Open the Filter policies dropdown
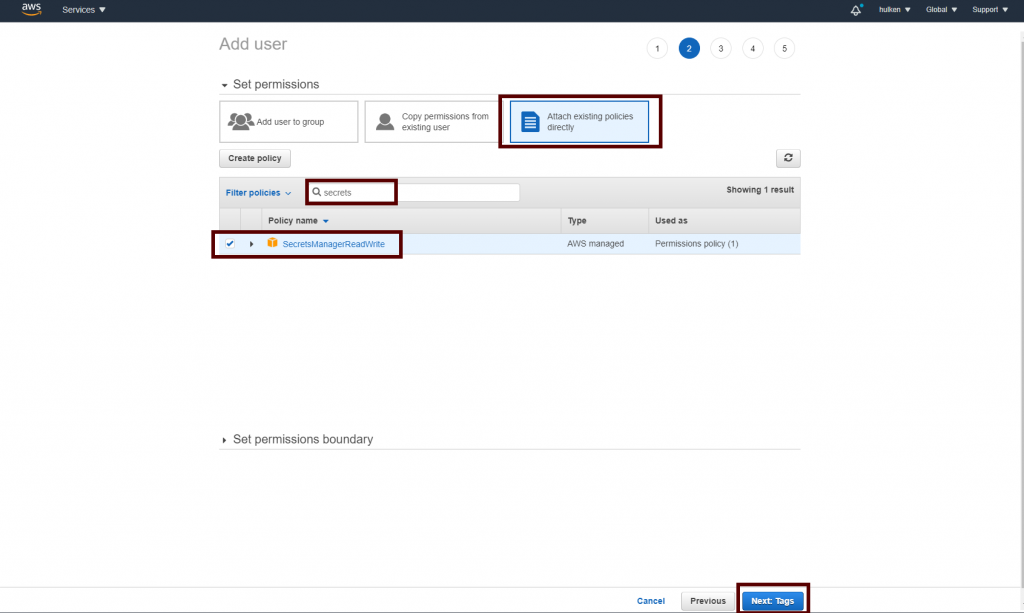The image size is (1024, 613). [x=258, y=193]
